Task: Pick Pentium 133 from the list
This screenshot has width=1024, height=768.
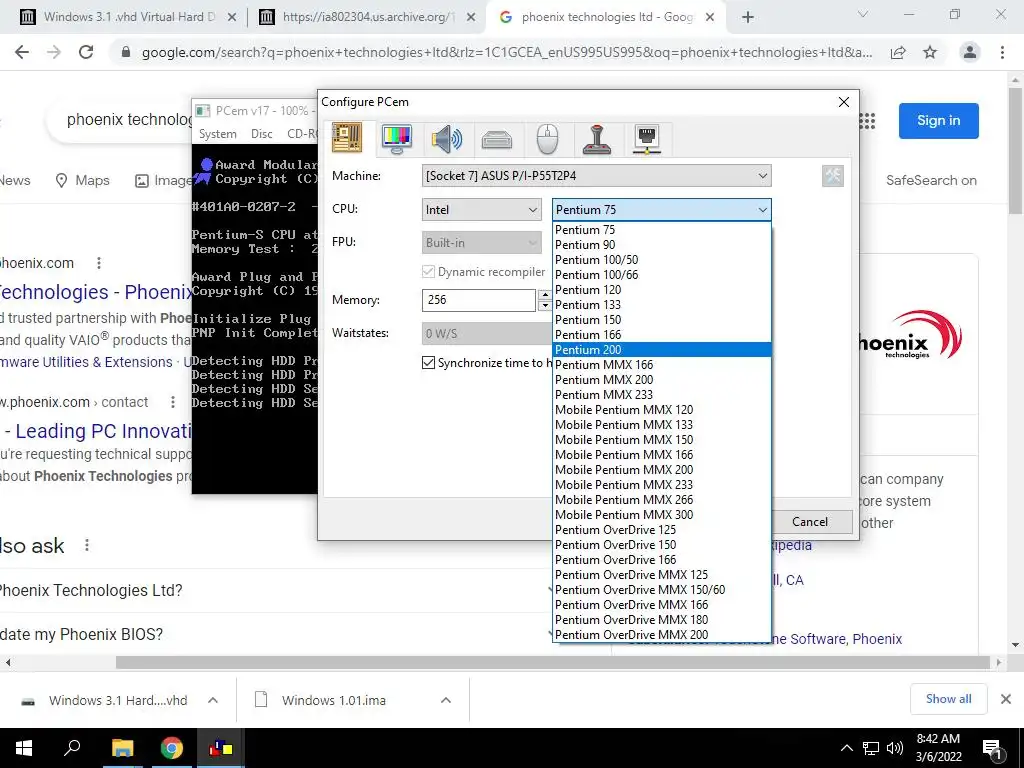Action: 662,305
